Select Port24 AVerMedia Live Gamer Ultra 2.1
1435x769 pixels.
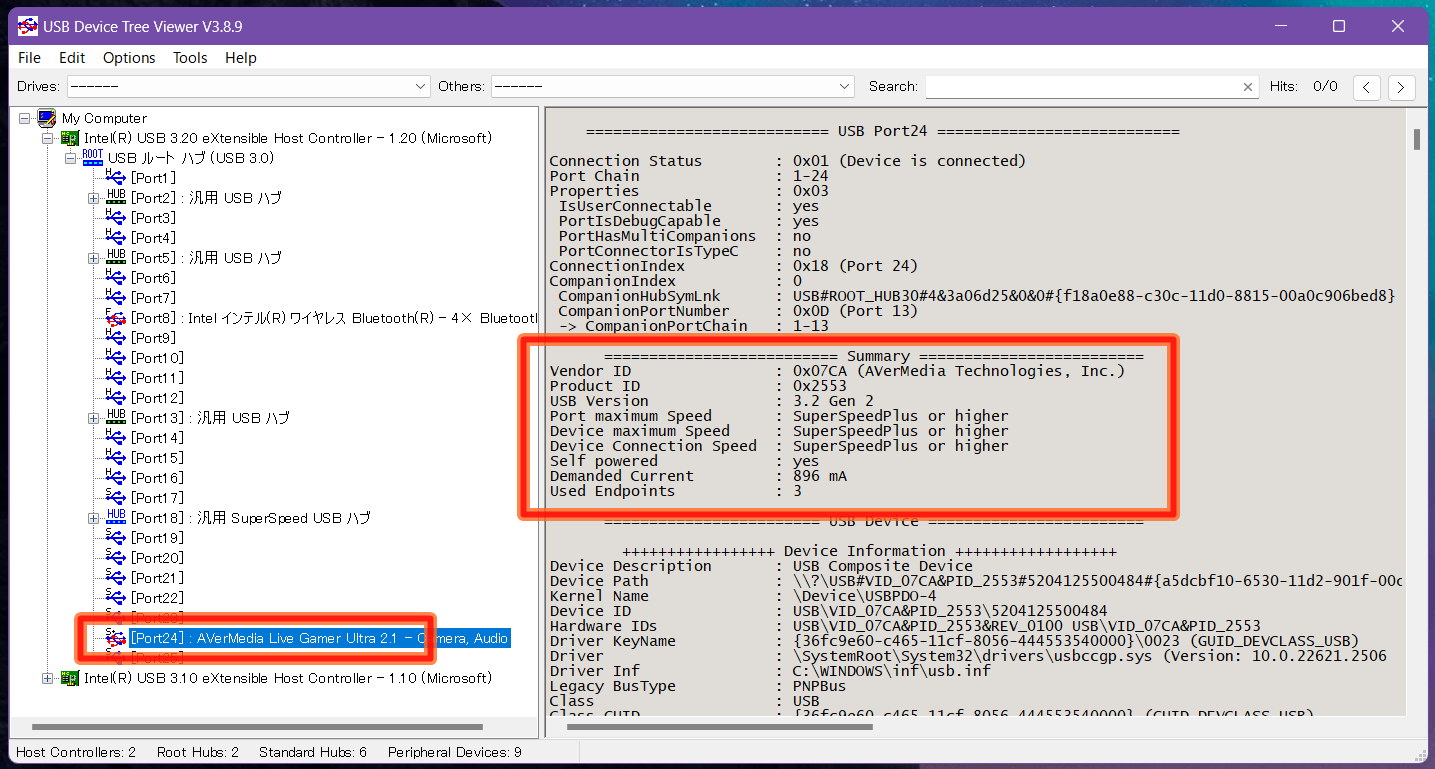point(320,638)
